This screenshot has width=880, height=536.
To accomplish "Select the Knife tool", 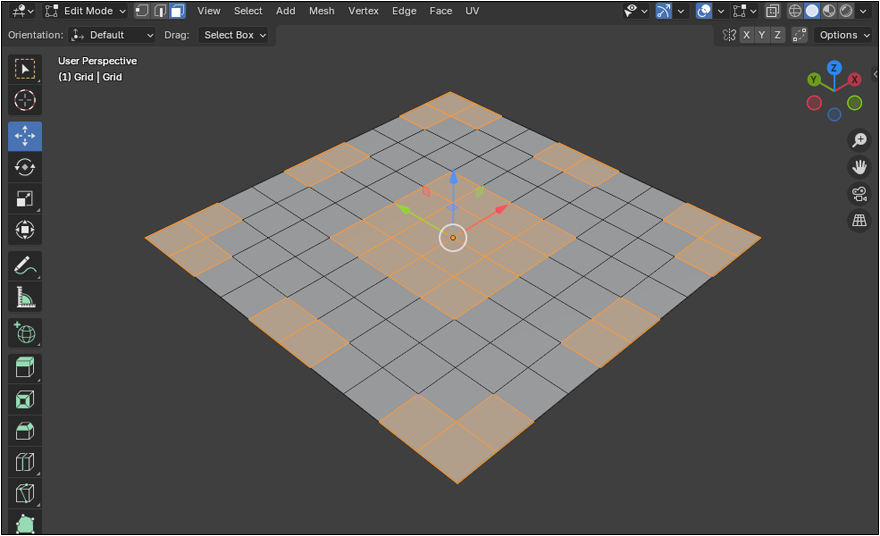I will 25,494.
